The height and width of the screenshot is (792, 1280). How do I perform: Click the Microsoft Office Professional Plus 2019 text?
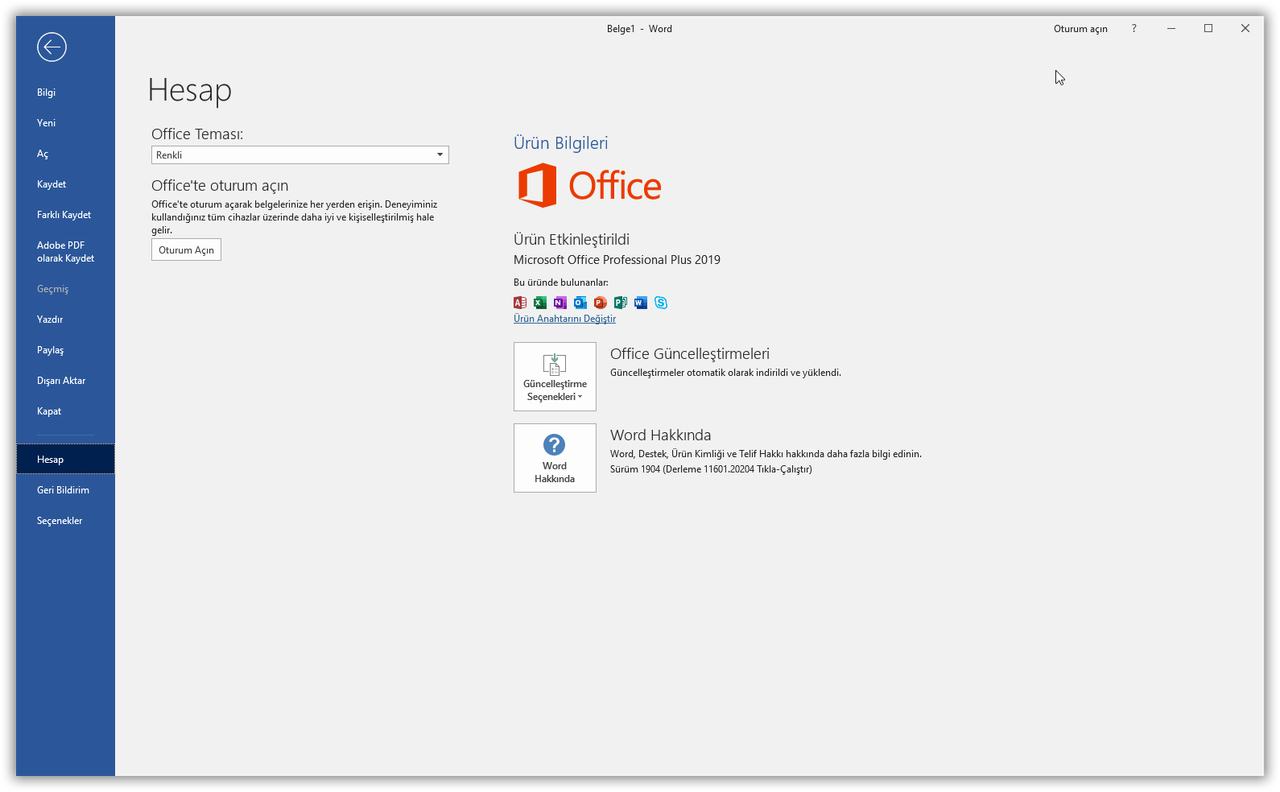(x=617, y=260)
